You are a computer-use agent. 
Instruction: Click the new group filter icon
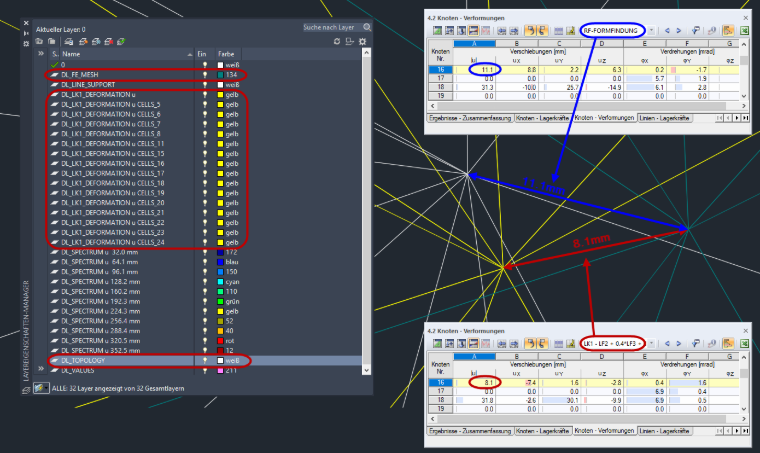(51, 42)
